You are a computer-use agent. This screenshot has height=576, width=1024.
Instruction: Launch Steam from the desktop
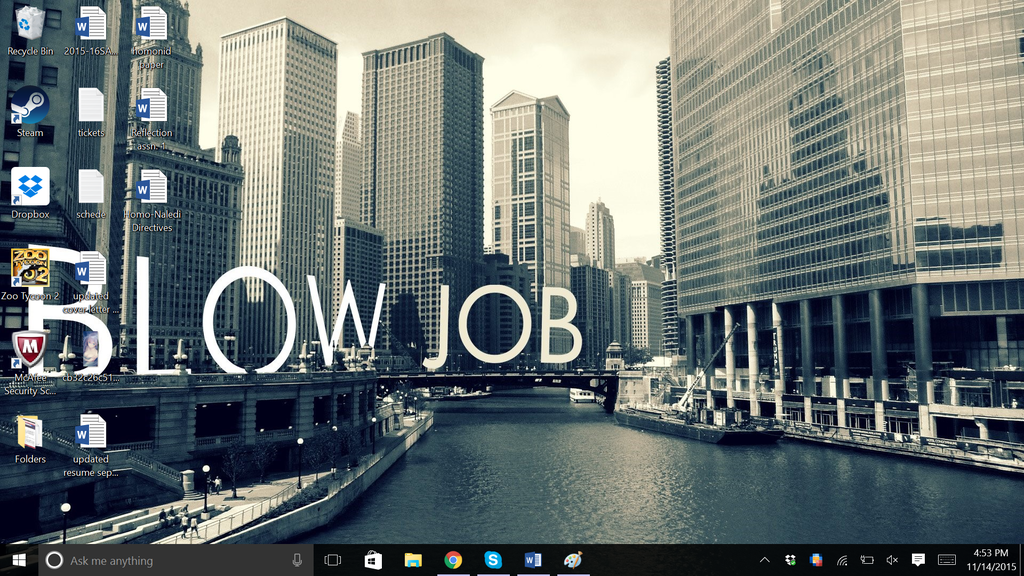point(27,105)
